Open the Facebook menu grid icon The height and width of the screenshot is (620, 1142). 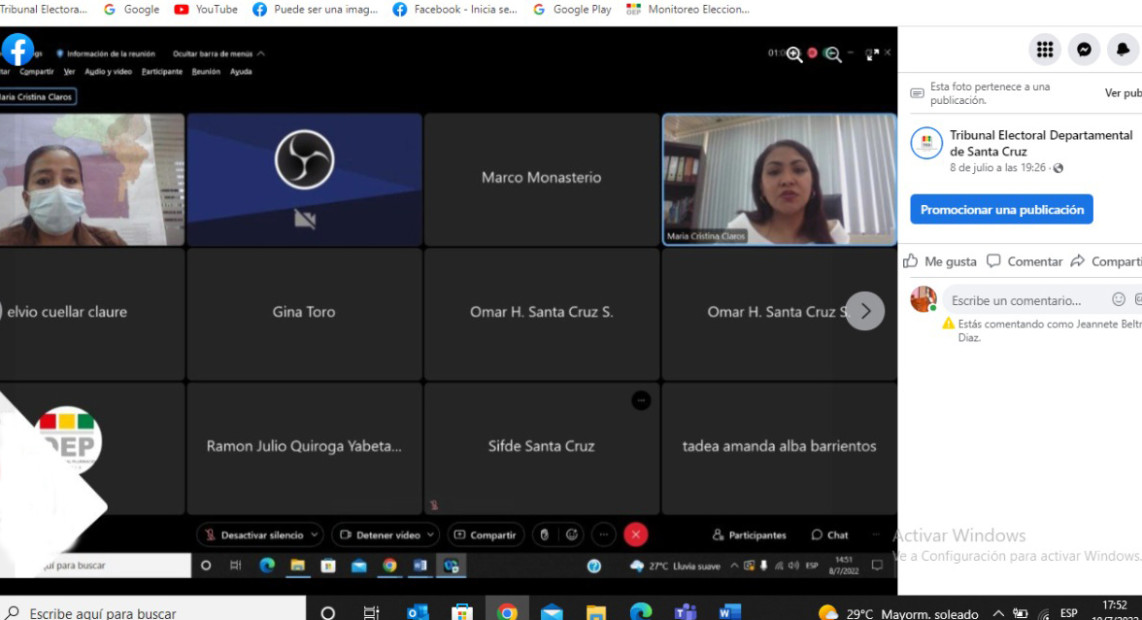[x=1044, y=49]
